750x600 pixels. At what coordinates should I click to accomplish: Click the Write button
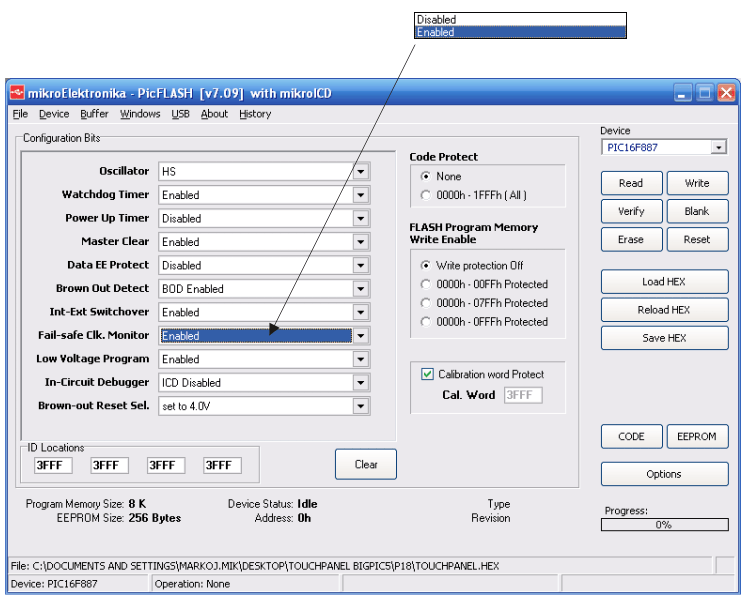(697, 183)
